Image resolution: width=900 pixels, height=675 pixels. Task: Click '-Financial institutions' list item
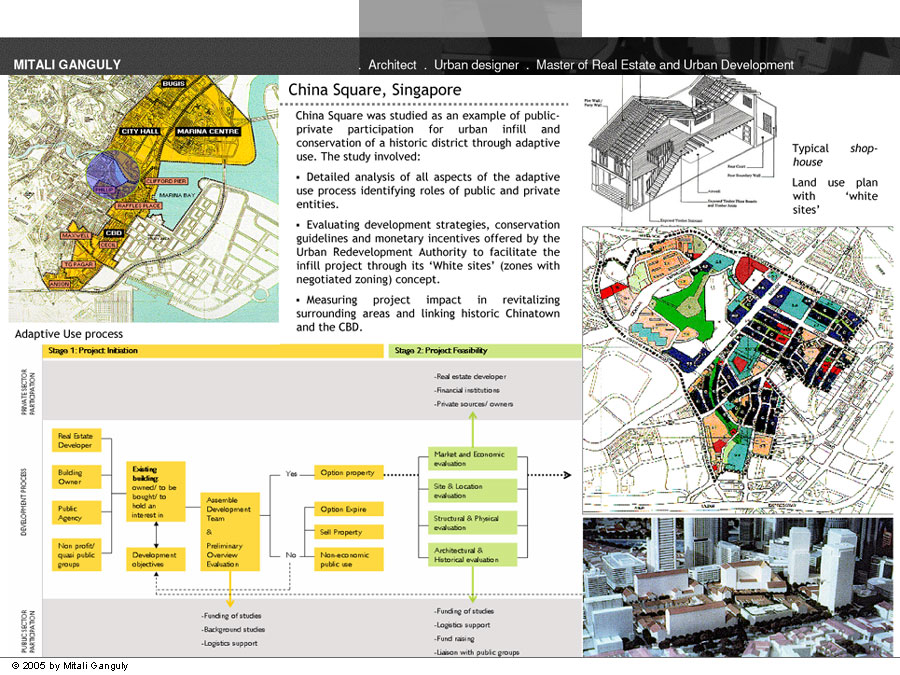click(x=467, y=390)
